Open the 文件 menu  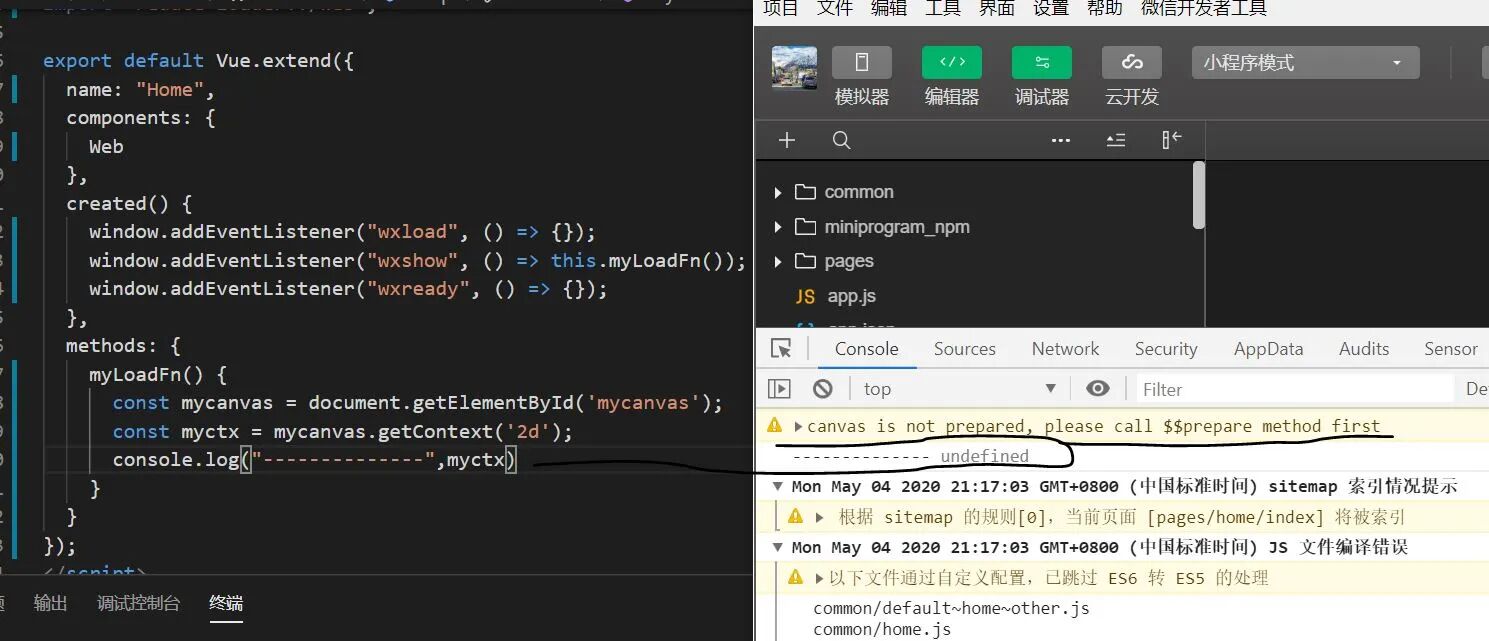pyautogui.click(x=835, y=9)
